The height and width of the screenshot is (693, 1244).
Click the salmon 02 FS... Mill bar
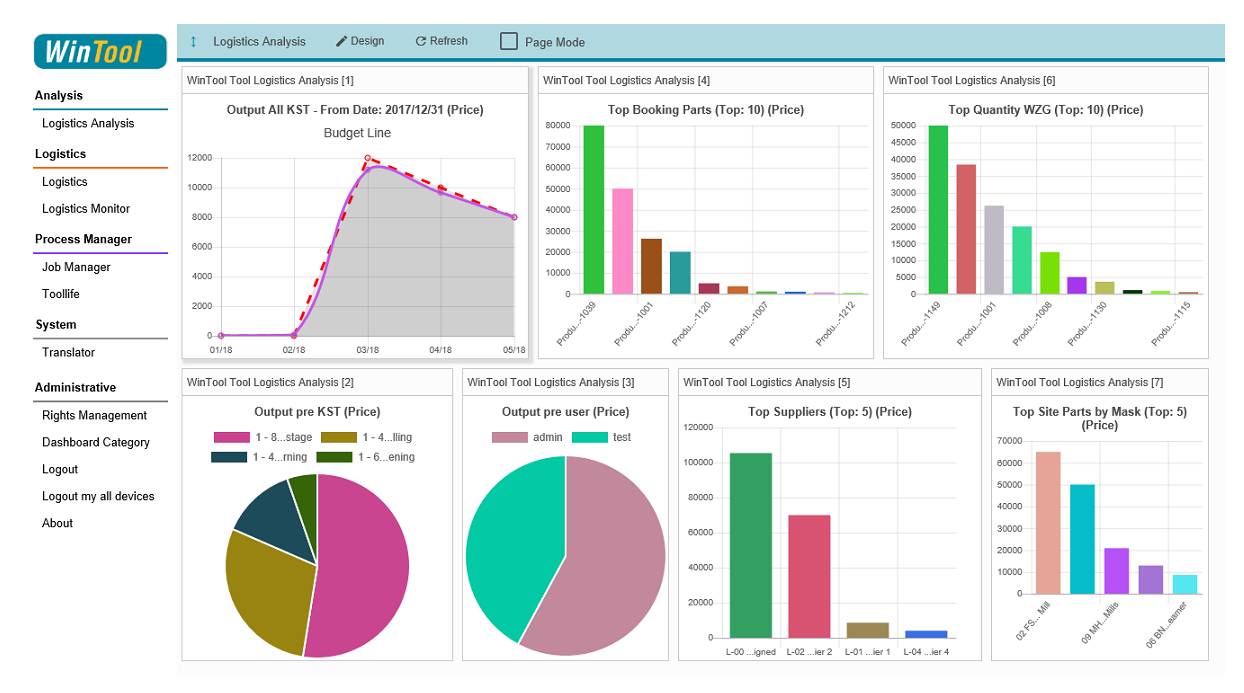[1048, 522]
